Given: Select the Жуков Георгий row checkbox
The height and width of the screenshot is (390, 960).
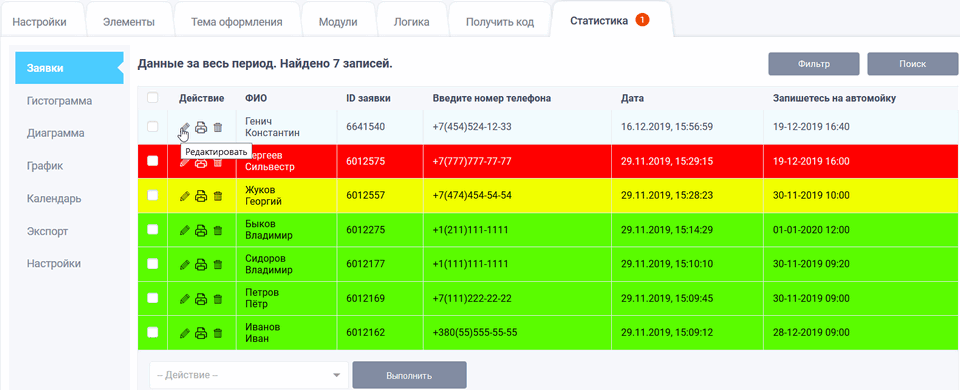Looking at the screenshot, I should (x=153, y=195).
